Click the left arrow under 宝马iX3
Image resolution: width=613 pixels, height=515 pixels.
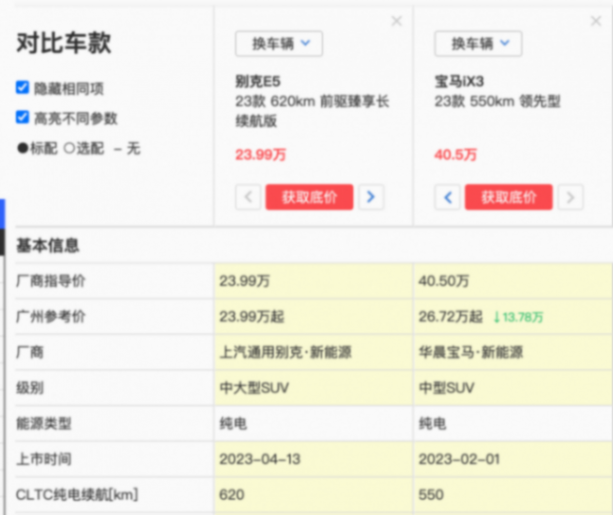click(x=449, y=197)
